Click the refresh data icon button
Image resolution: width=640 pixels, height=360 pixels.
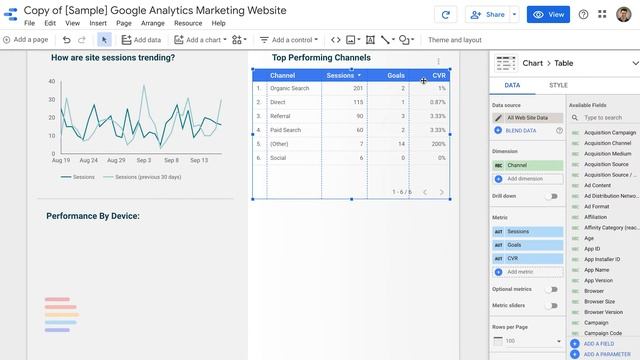[445, 15]
